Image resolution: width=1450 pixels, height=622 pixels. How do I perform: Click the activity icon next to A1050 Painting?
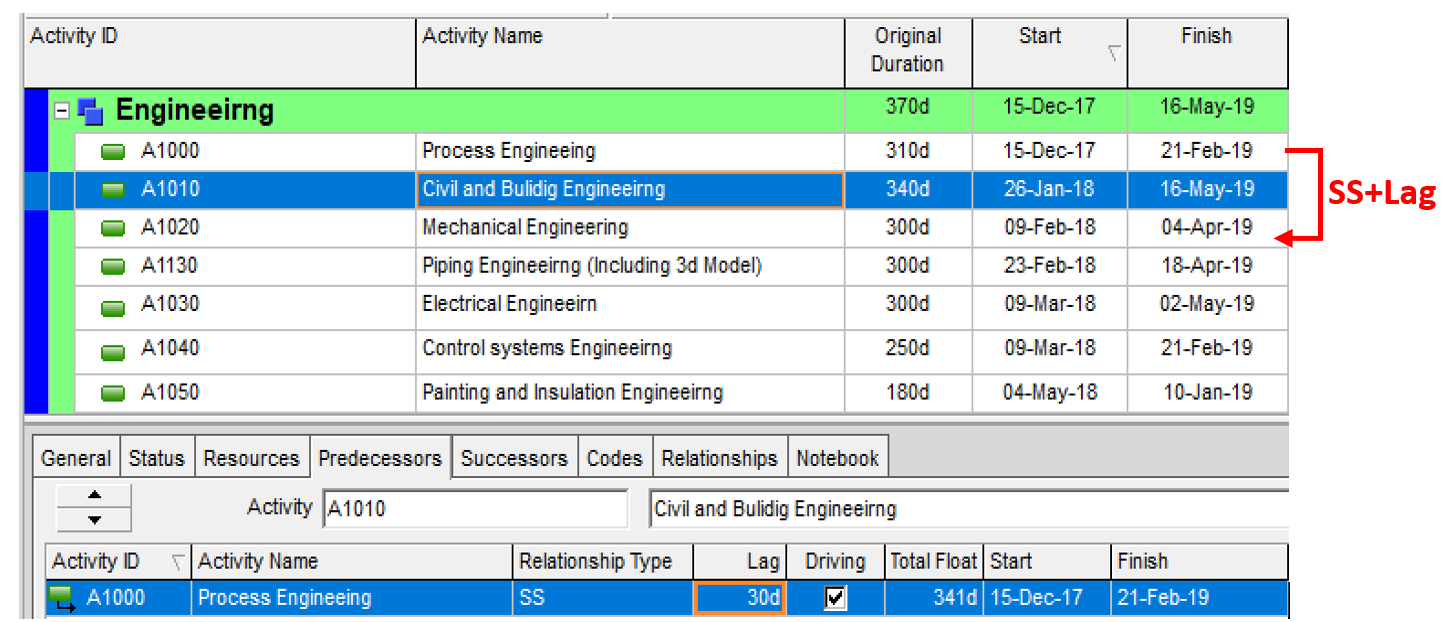(112, 392)
